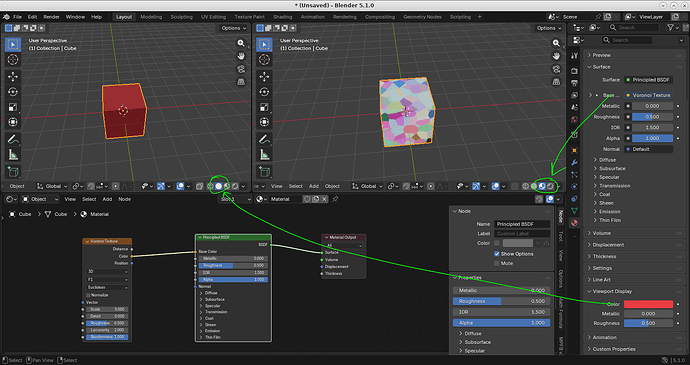
Task: Toggle the Show Options checkbox
Action: (497, 254)
